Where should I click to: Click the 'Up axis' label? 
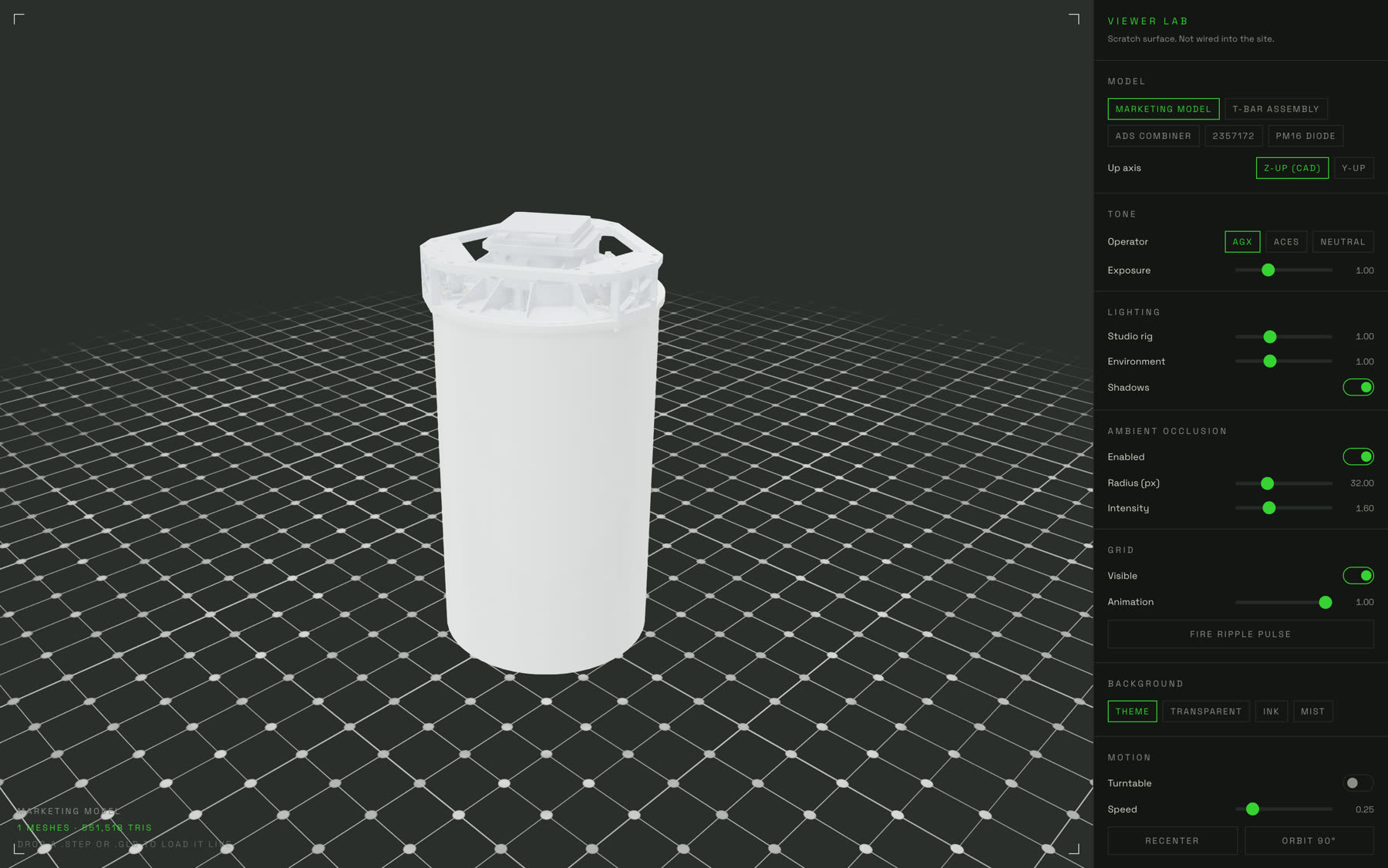[1124, 168]
